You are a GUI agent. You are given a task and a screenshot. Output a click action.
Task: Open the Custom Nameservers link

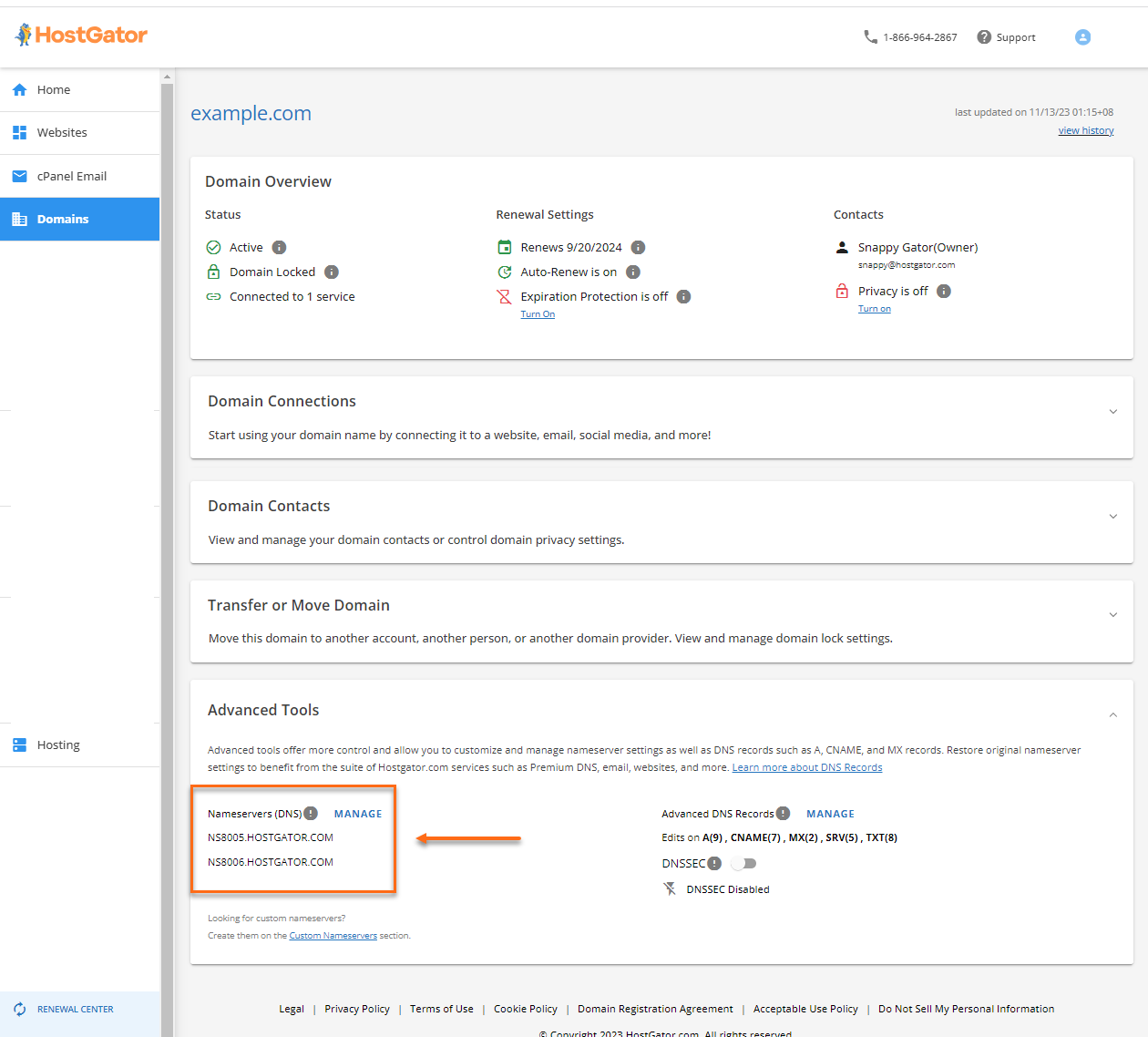pos(333,936)
